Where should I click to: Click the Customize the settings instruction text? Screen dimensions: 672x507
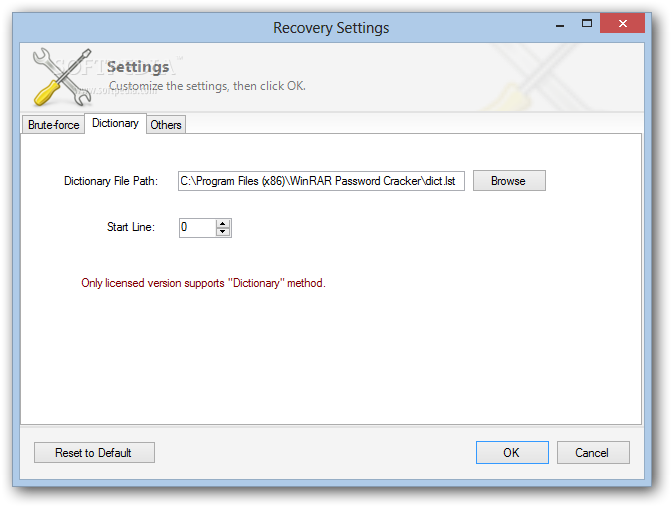coord(207,86)
